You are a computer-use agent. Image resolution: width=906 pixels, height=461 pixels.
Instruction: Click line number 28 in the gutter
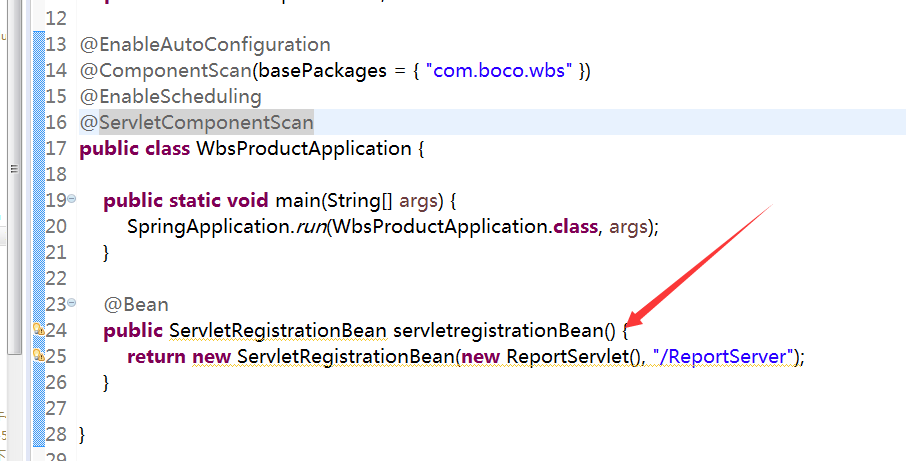point(56,434)
